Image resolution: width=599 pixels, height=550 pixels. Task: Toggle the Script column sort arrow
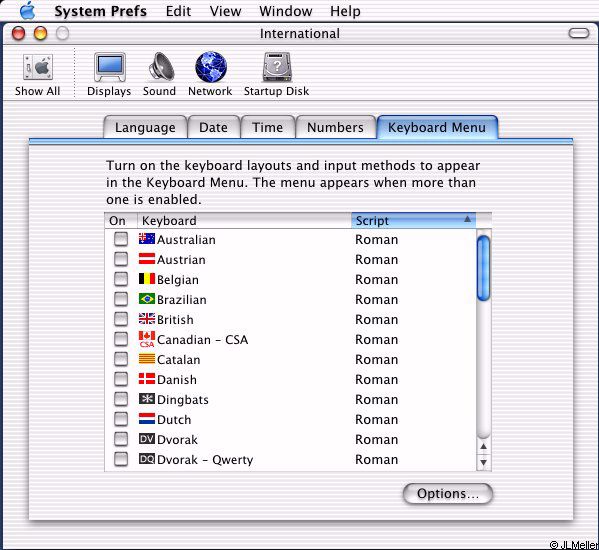point(467,219)
